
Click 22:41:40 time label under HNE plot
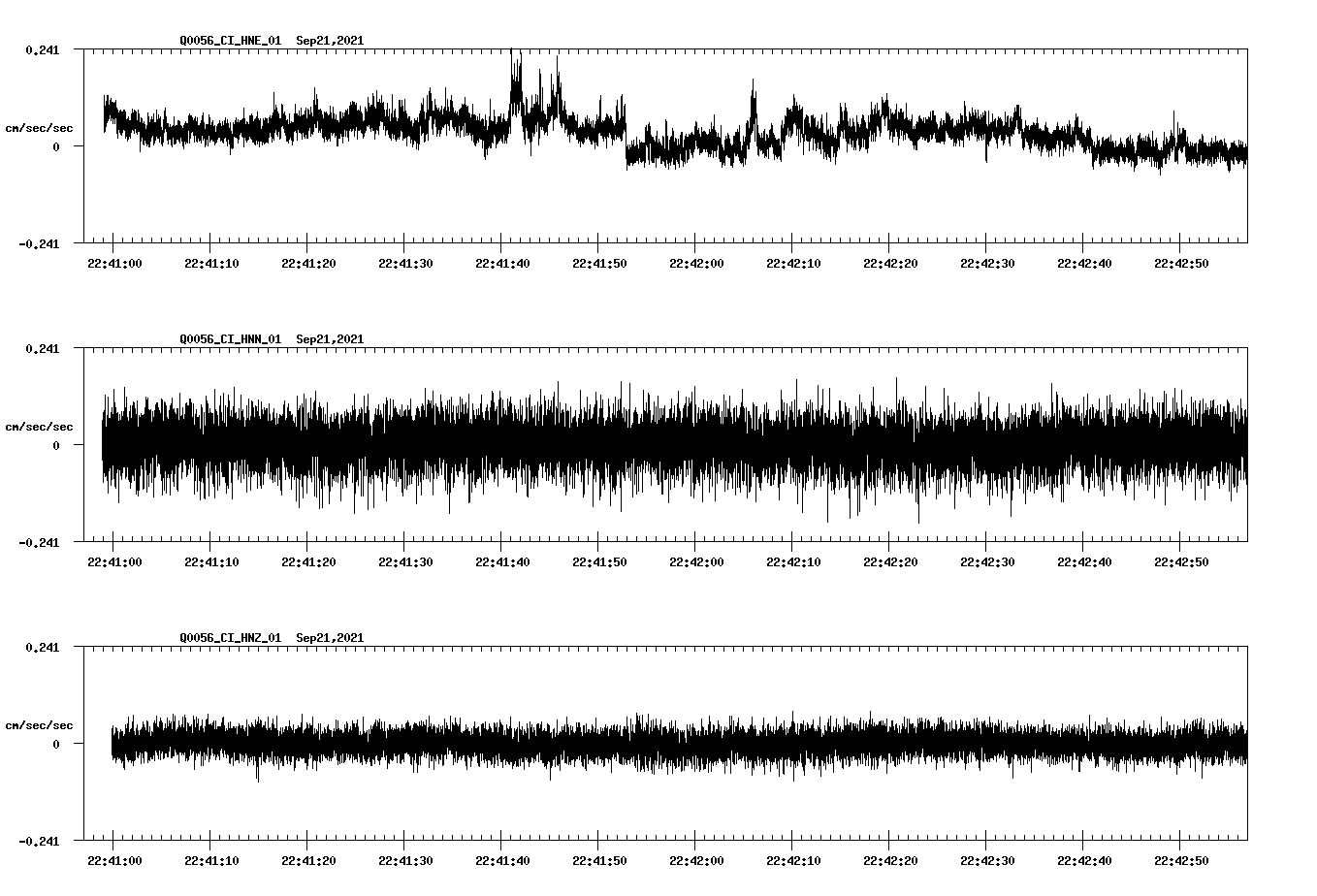[x=502, y=263]
